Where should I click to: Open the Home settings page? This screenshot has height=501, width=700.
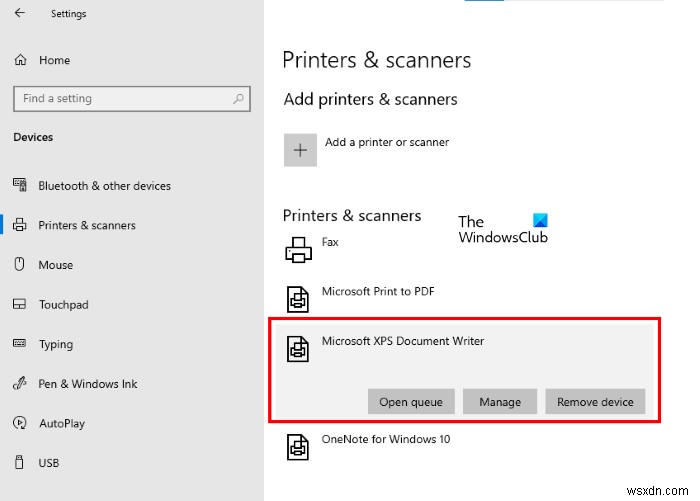click(54, 60)
